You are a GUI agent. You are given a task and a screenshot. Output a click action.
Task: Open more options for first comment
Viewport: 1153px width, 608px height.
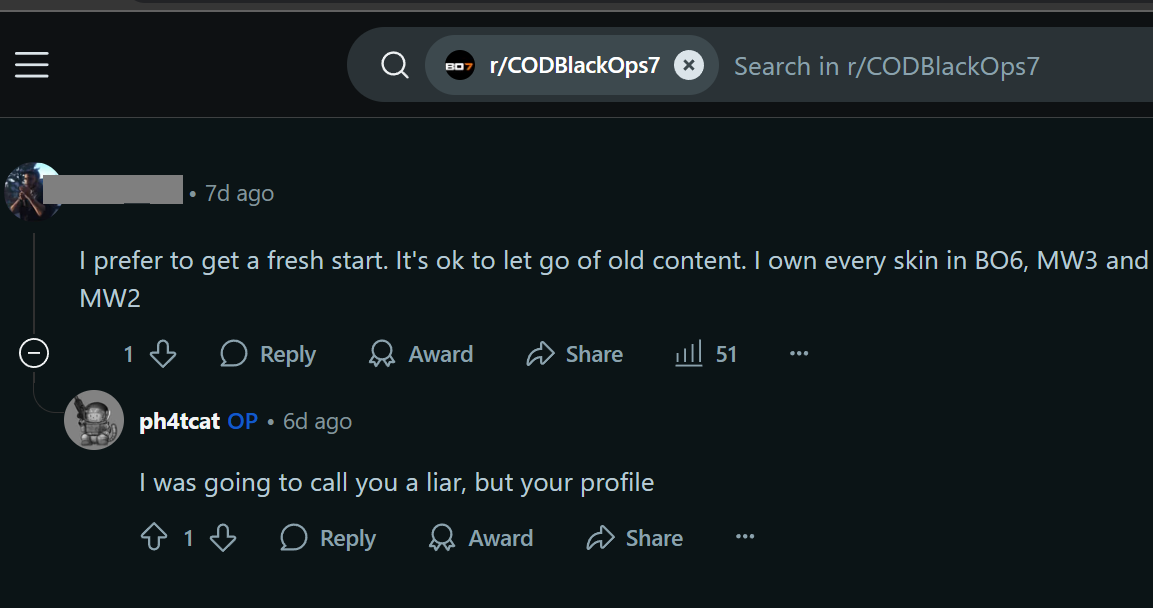[799, 354]
